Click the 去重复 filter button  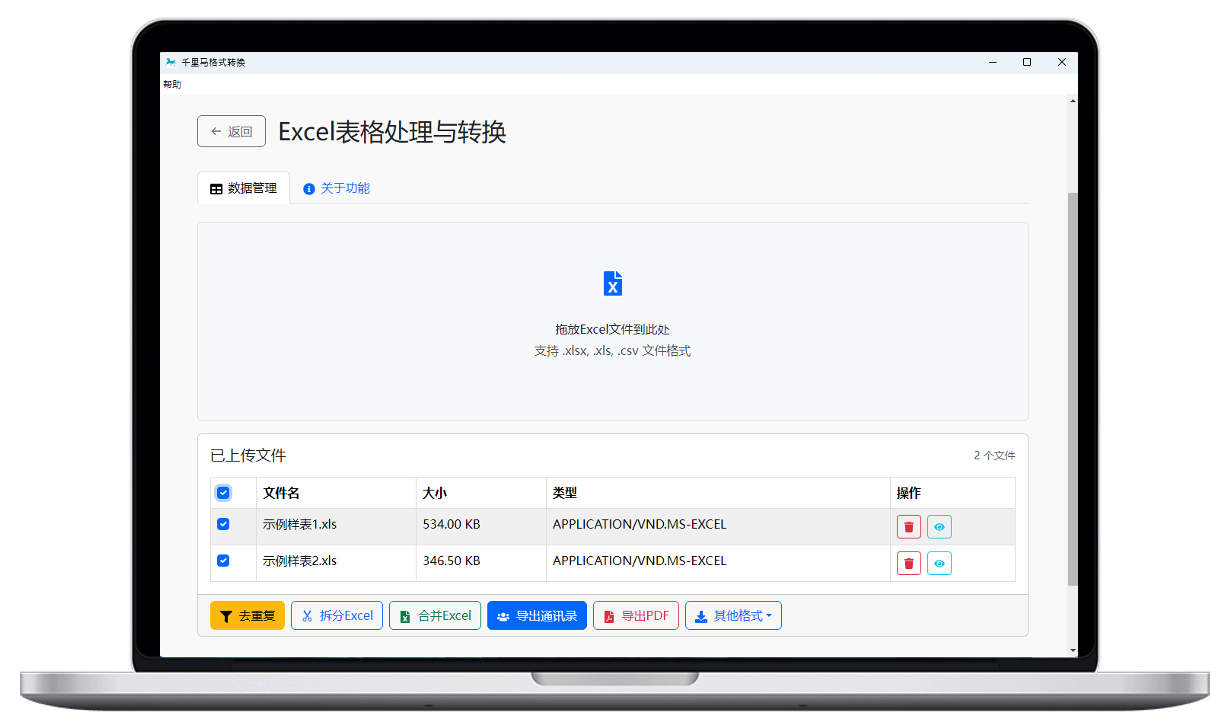click(x=247, y=616)
